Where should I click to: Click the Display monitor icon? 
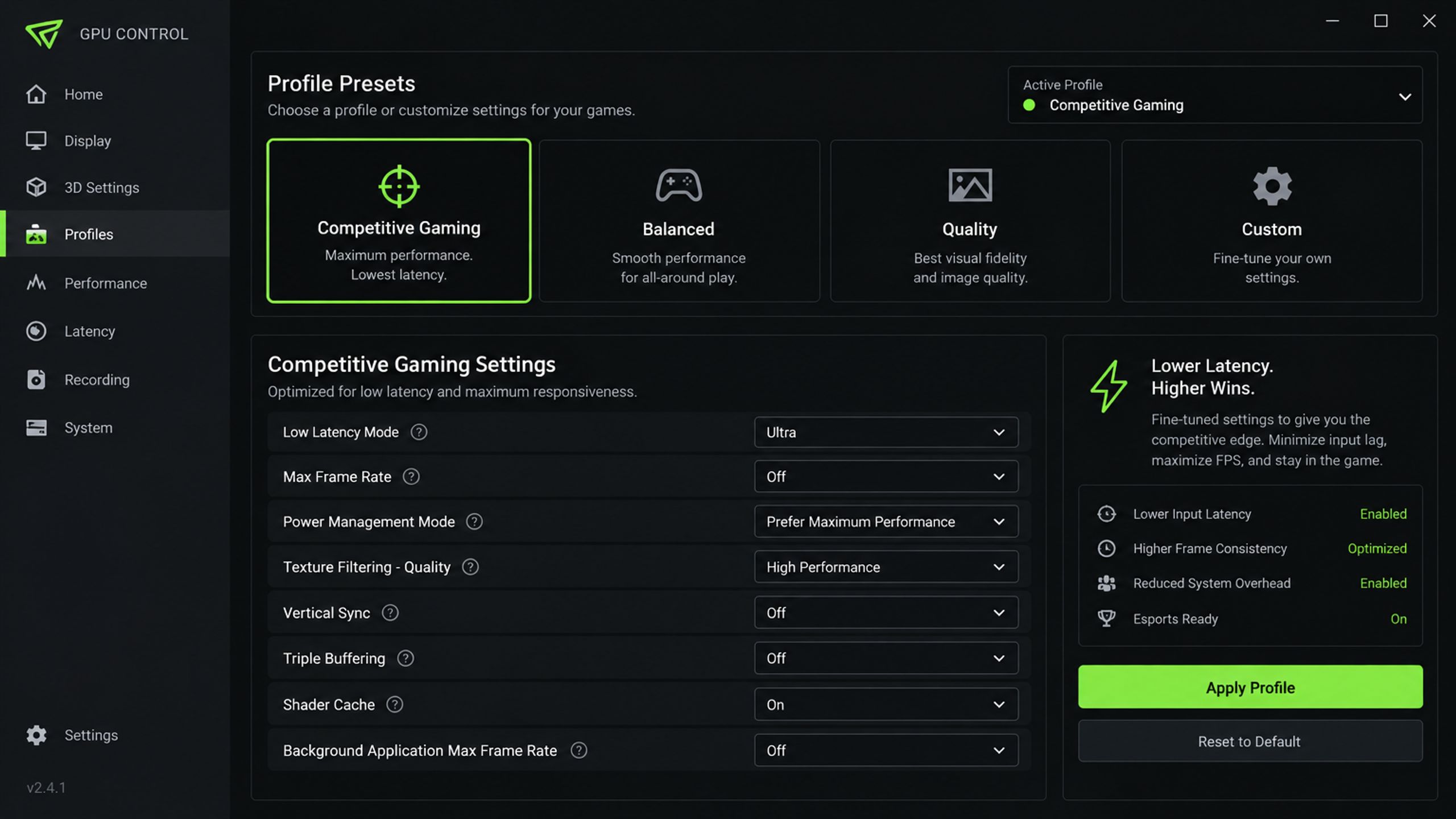click(x=36, y=140)
